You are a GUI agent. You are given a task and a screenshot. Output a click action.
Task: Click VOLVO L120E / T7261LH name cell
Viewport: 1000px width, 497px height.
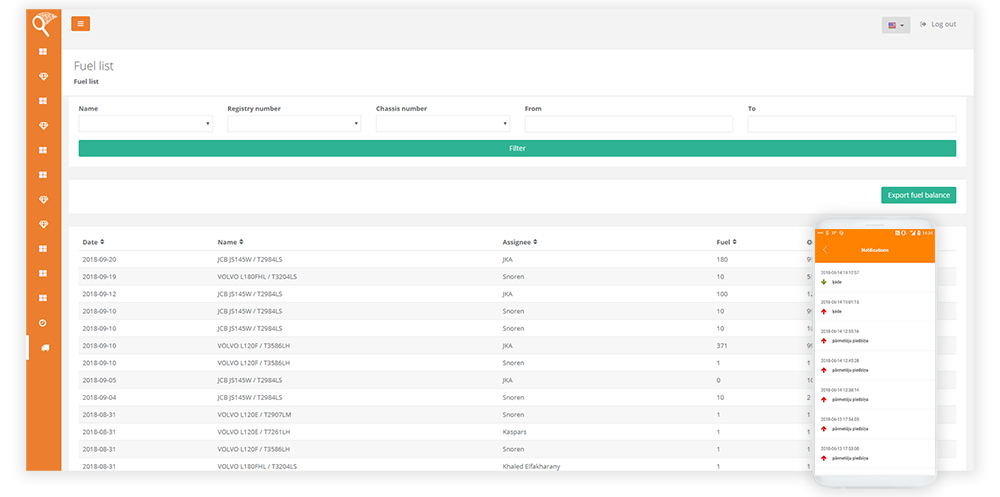[254, 432]
